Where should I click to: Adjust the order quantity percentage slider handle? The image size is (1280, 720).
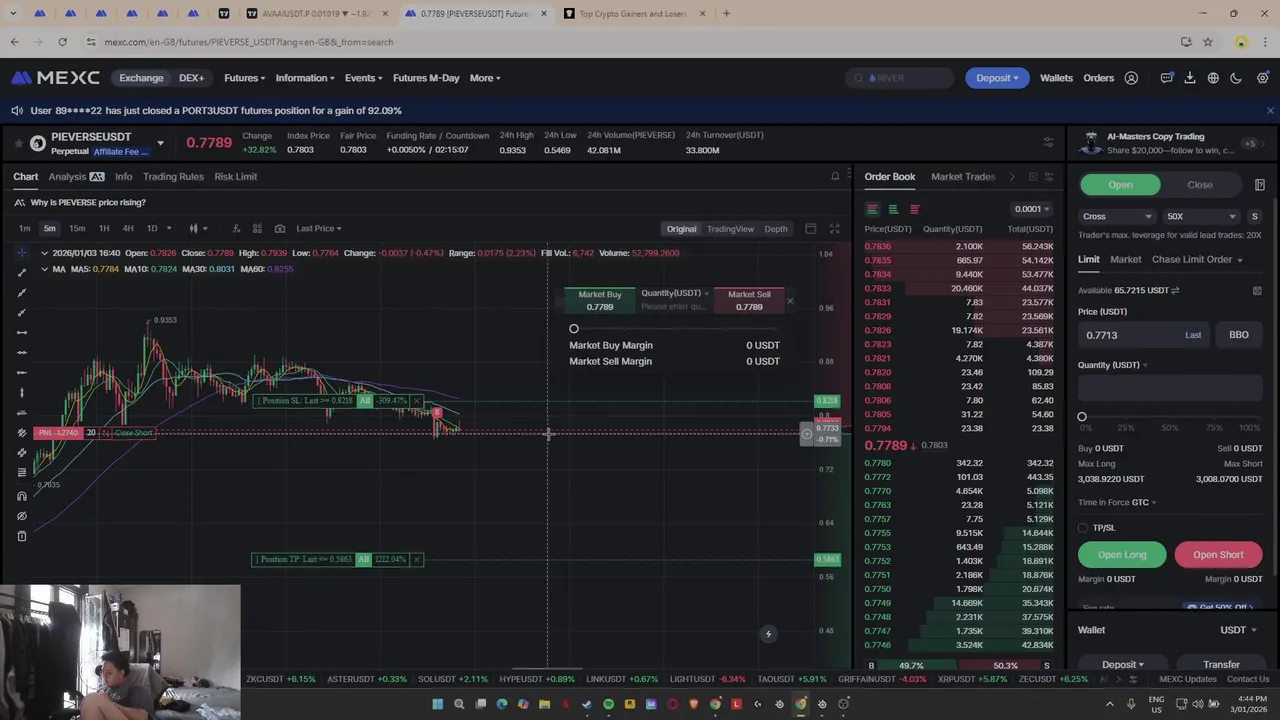[1082, 416]
